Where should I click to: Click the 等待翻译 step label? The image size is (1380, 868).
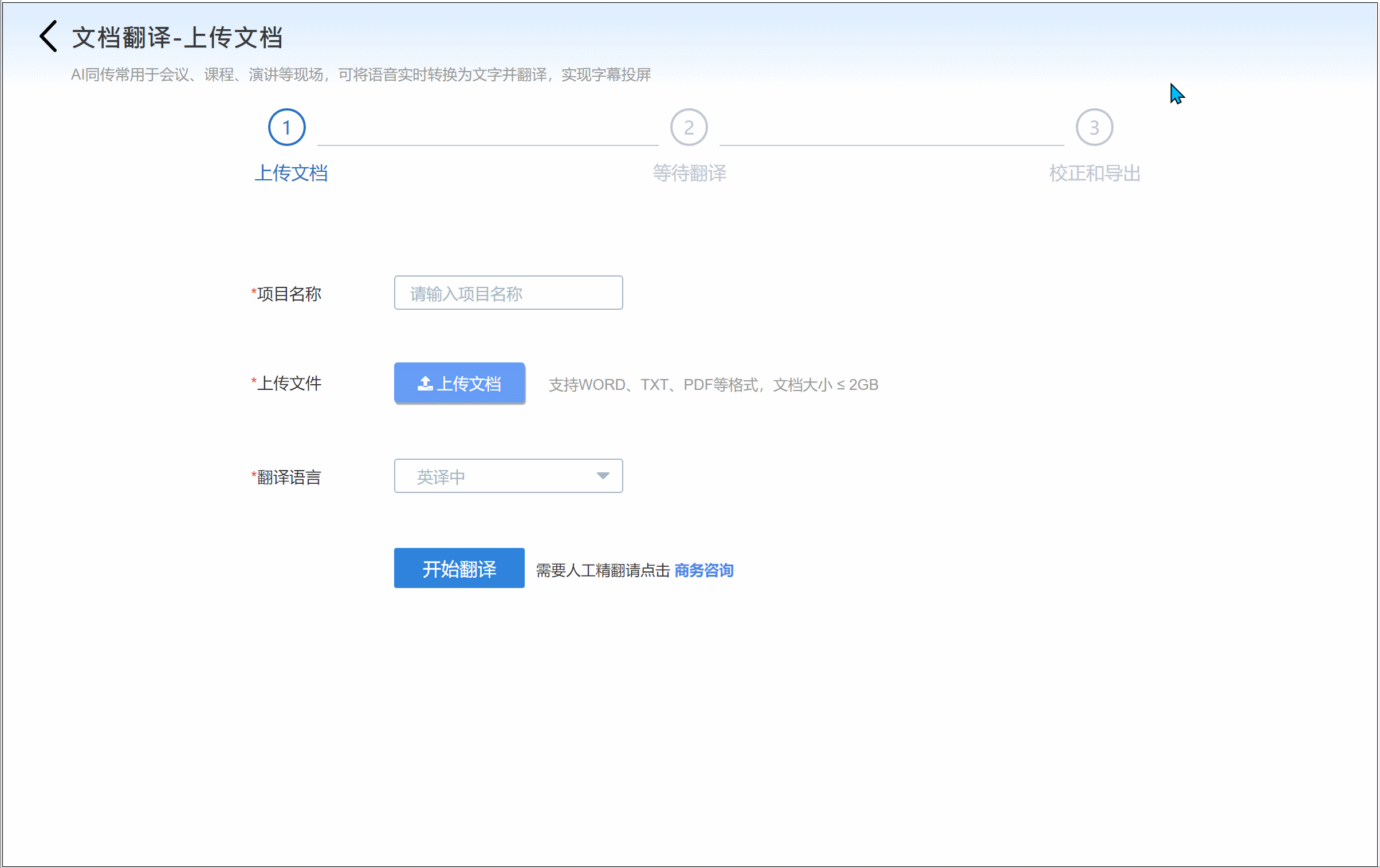[689, 173]
